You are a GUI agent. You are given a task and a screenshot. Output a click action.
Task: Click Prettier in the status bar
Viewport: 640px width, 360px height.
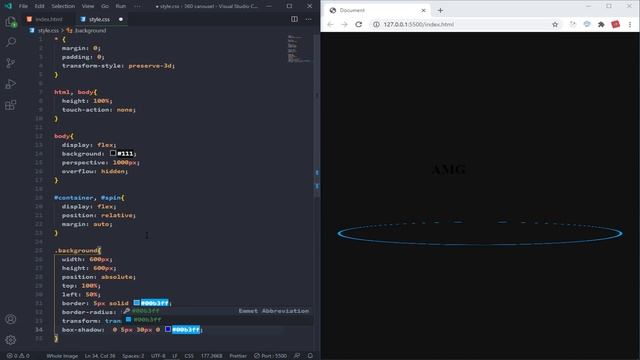(x=238, y=356)
